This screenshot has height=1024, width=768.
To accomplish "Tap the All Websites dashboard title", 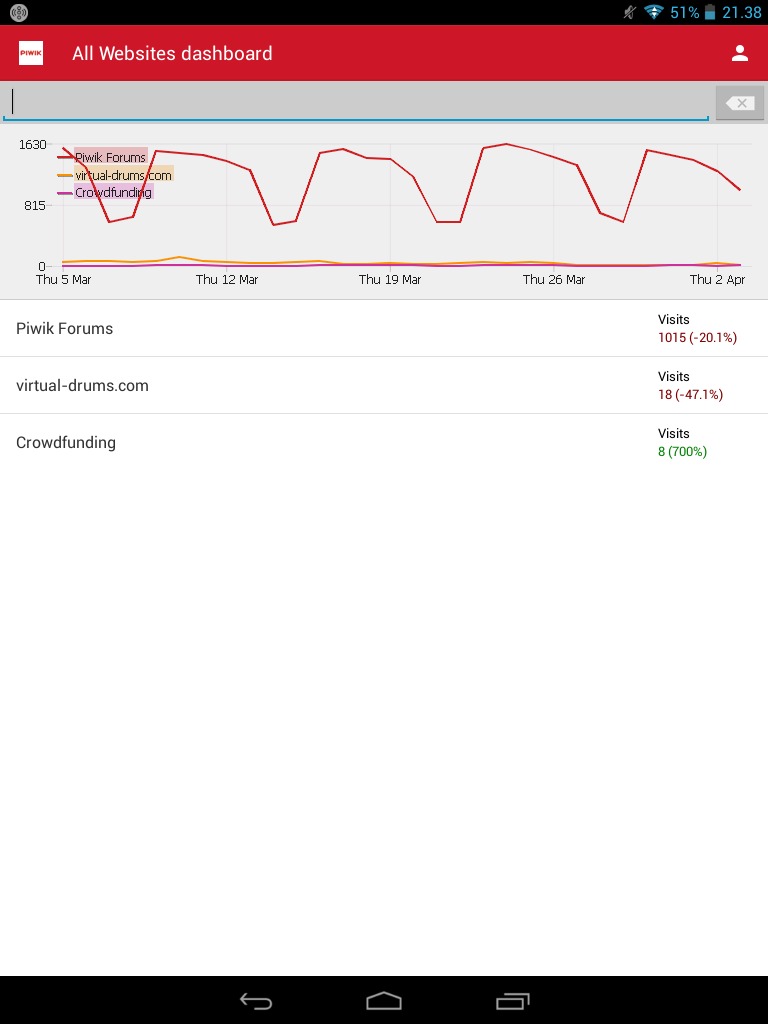I will [172, 54].
